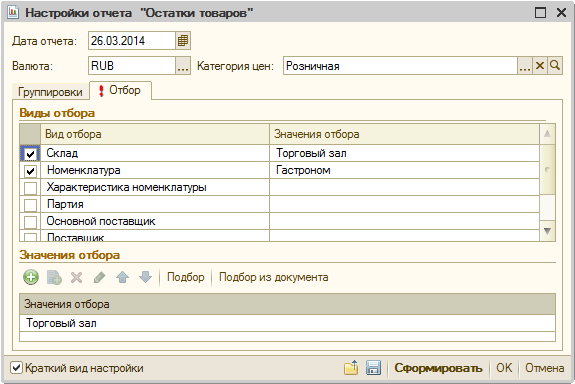This screenshot has height=384, width=575.
Task: Click the save settings diskette icon
Action: pos(373,367)
